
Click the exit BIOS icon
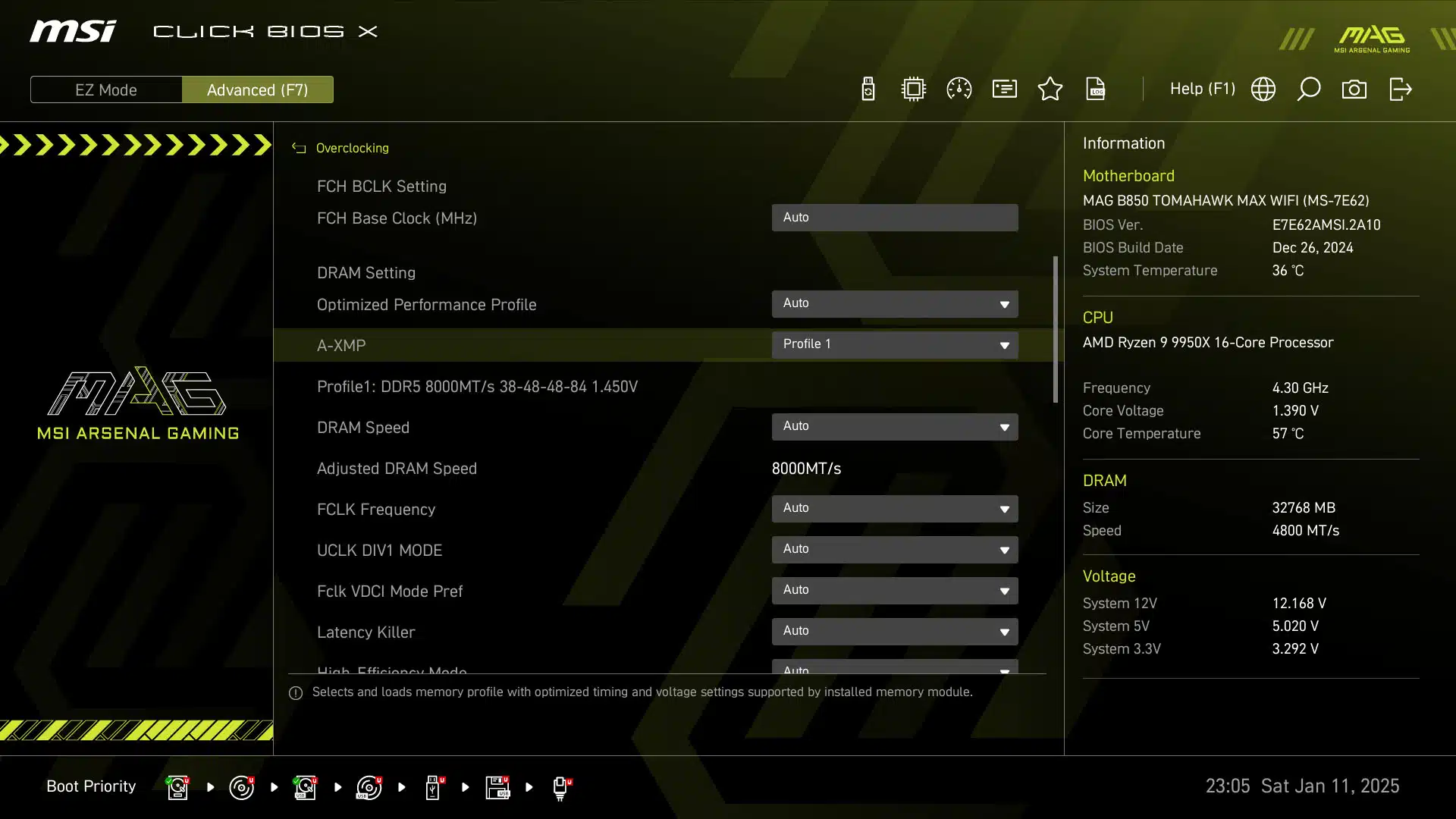click(1400, 89)
